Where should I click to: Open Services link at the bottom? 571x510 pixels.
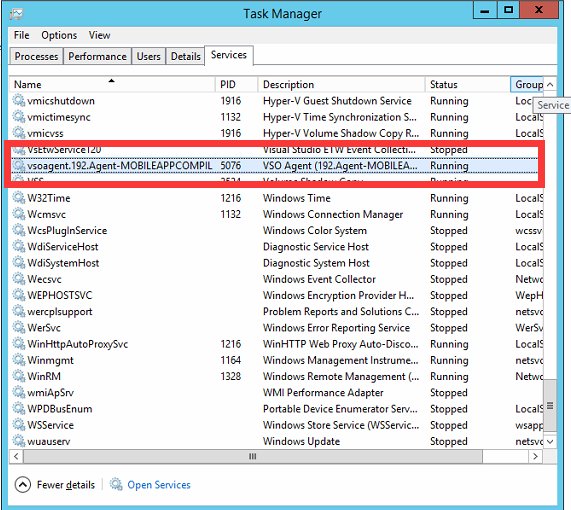tap(159, 484)
